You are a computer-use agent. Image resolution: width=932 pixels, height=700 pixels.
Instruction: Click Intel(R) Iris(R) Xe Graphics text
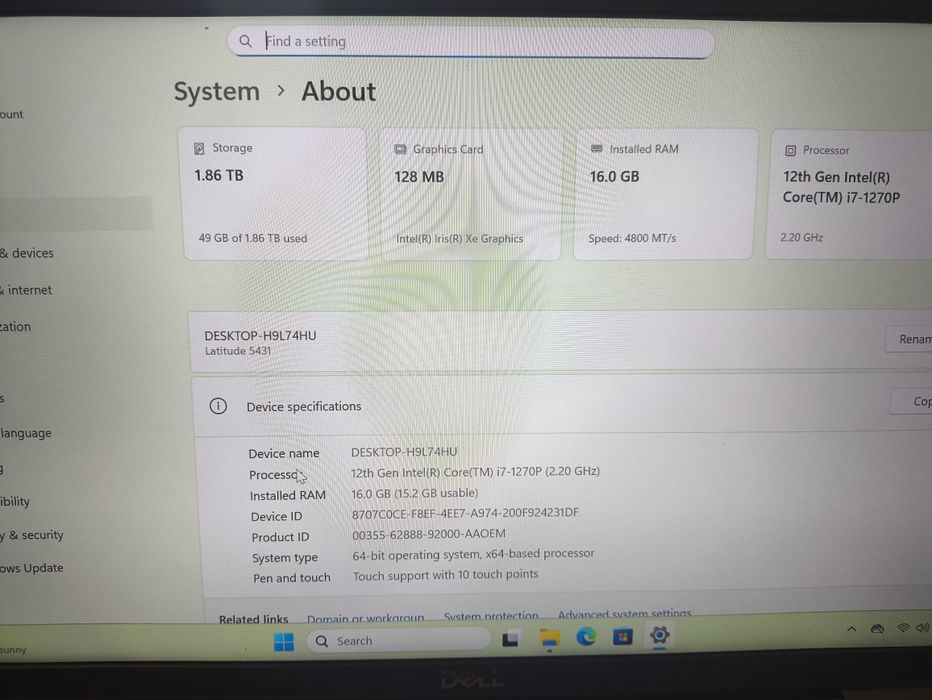click(459, 239)
